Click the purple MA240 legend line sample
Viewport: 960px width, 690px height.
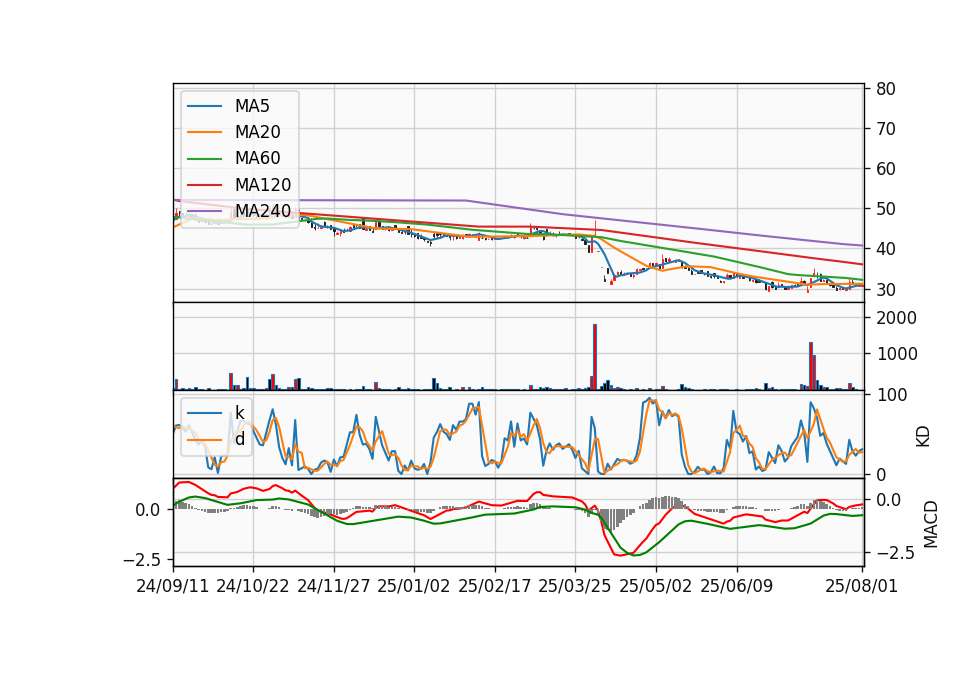coord(204,212)
